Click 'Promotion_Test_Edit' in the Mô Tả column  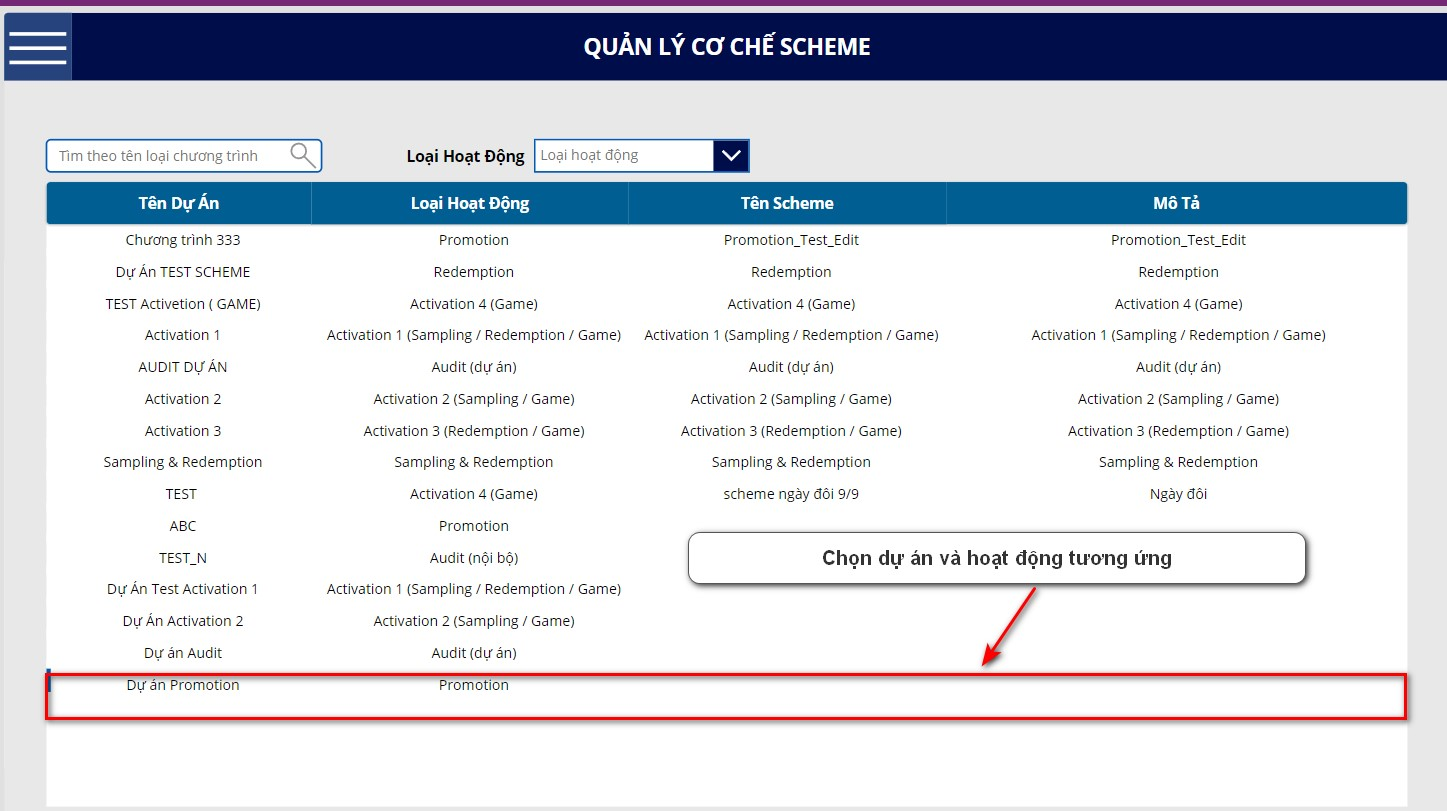click(1178, 240)
